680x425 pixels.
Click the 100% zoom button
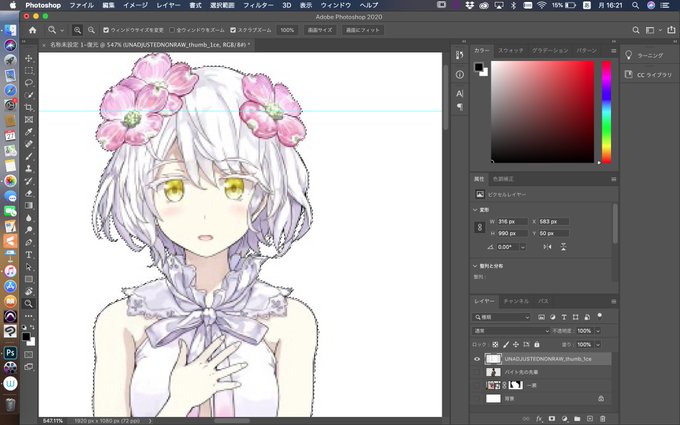coord(287,30)
